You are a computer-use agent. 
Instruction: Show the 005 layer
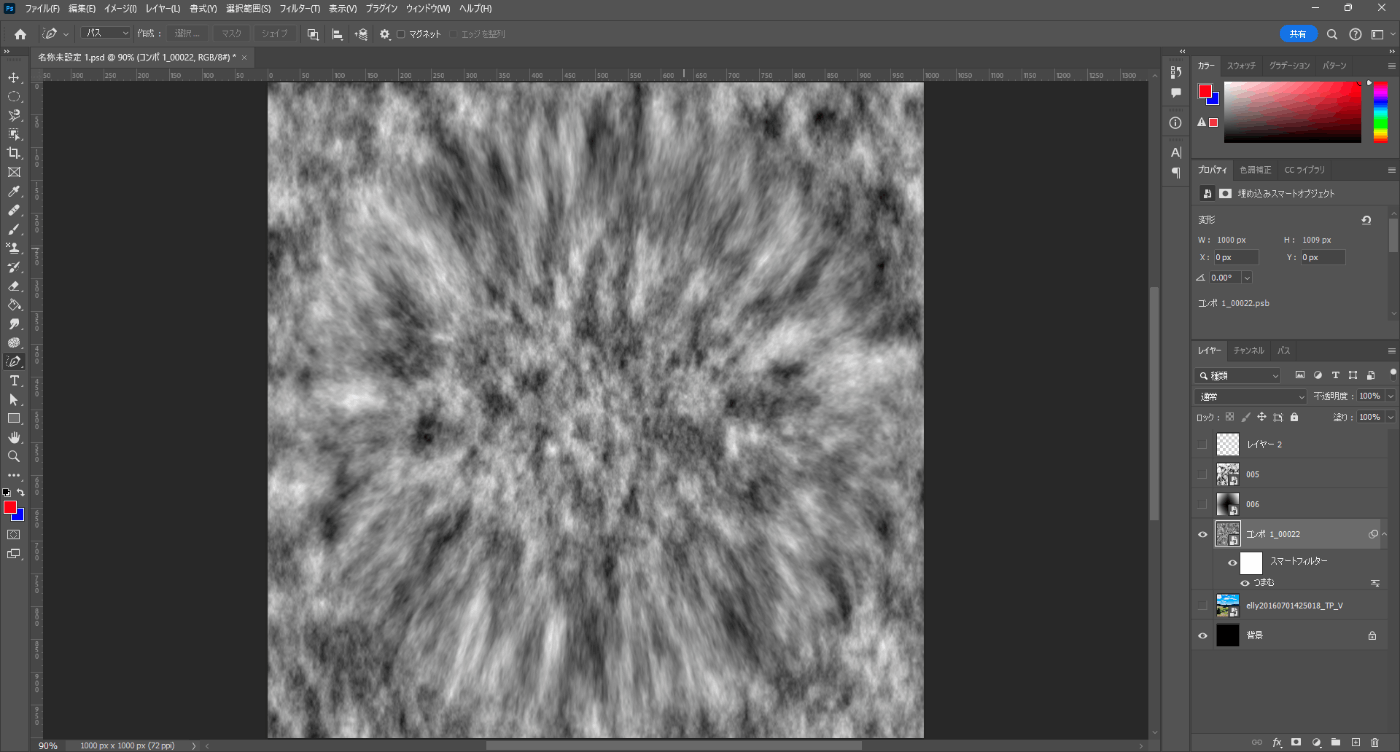click(1203, 474)
